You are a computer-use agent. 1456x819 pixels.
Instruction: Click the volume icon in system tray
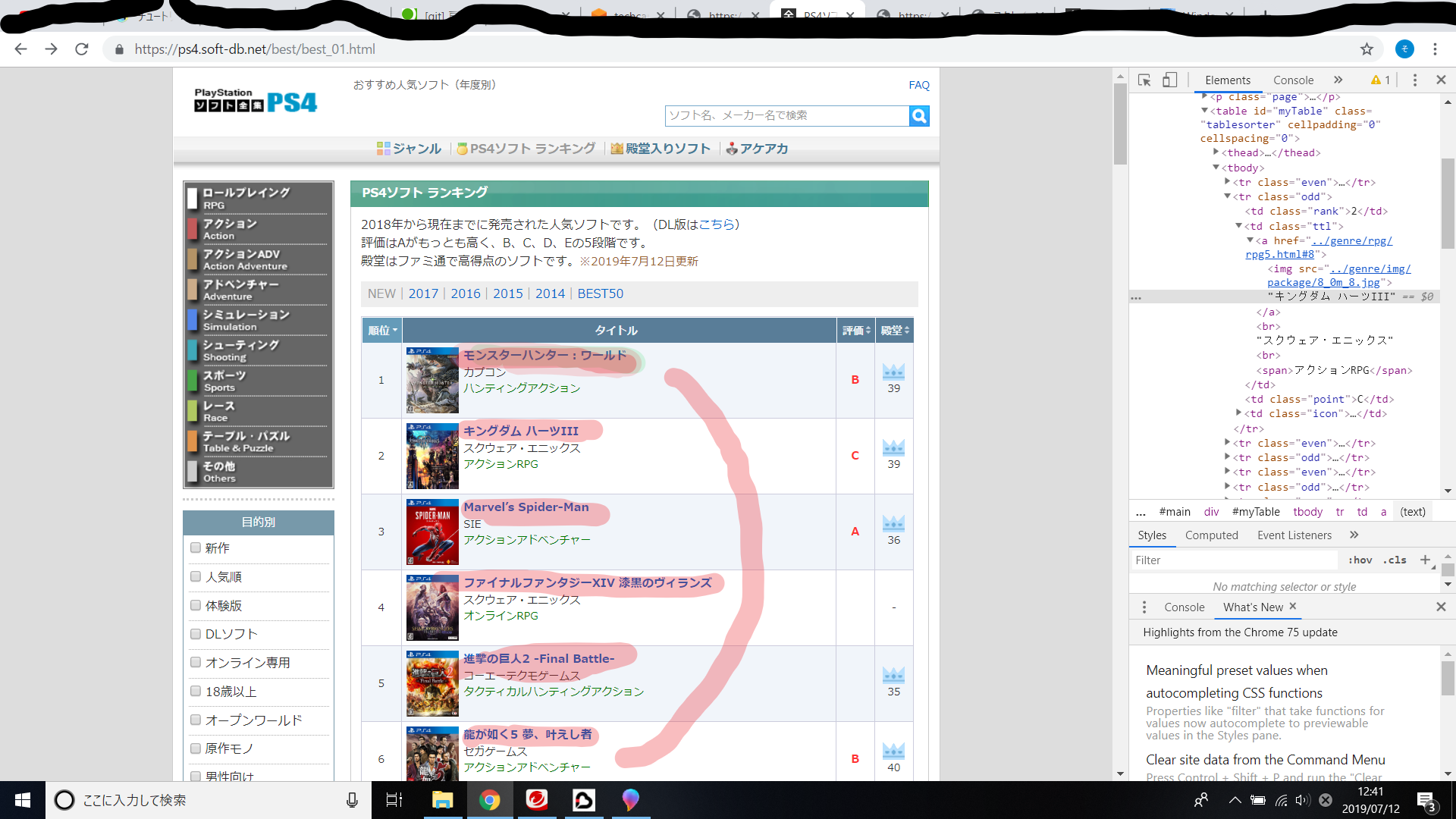click(x=1302, y=800)
